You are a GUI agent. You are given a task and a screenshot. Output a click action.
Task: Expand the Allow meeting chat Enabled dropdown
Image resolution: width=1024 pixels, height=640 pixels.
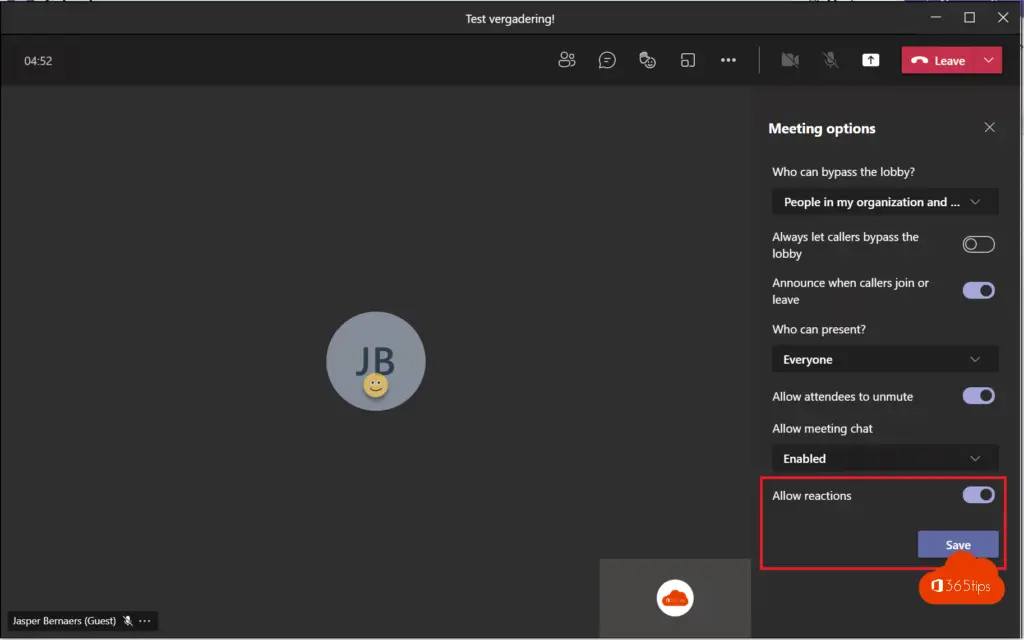coord(885,458)
